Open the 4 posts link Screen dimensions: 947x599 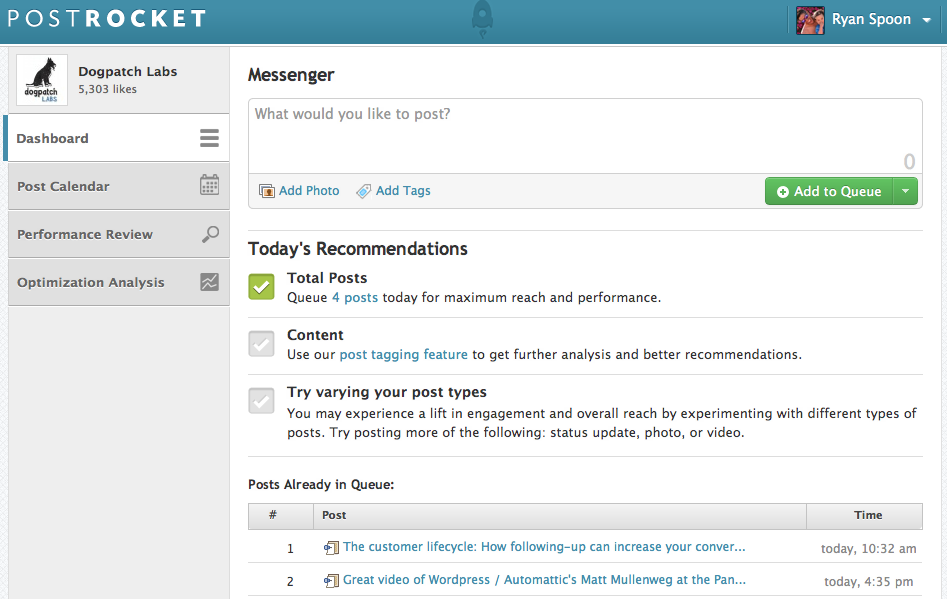tap(355, 297)
